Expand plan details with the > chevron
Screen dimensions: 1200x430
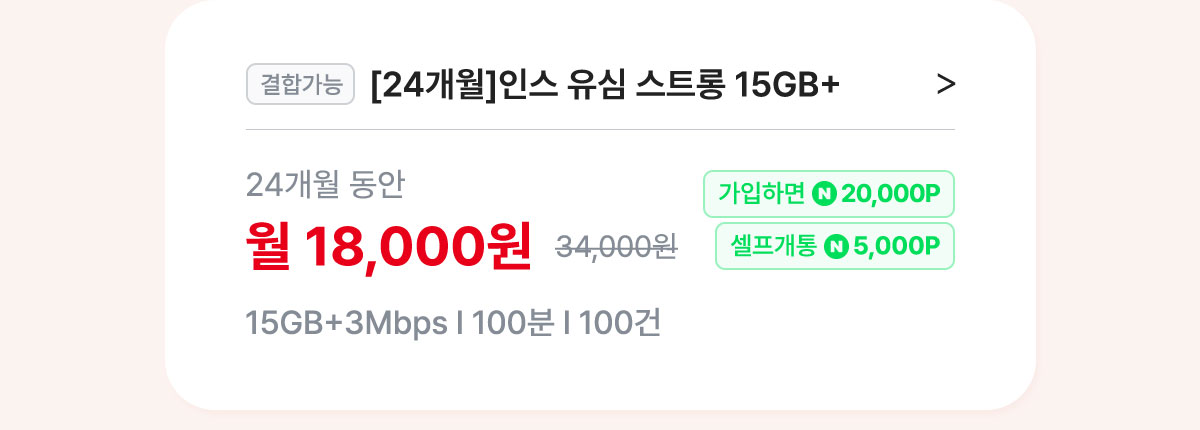coord(946,86)
